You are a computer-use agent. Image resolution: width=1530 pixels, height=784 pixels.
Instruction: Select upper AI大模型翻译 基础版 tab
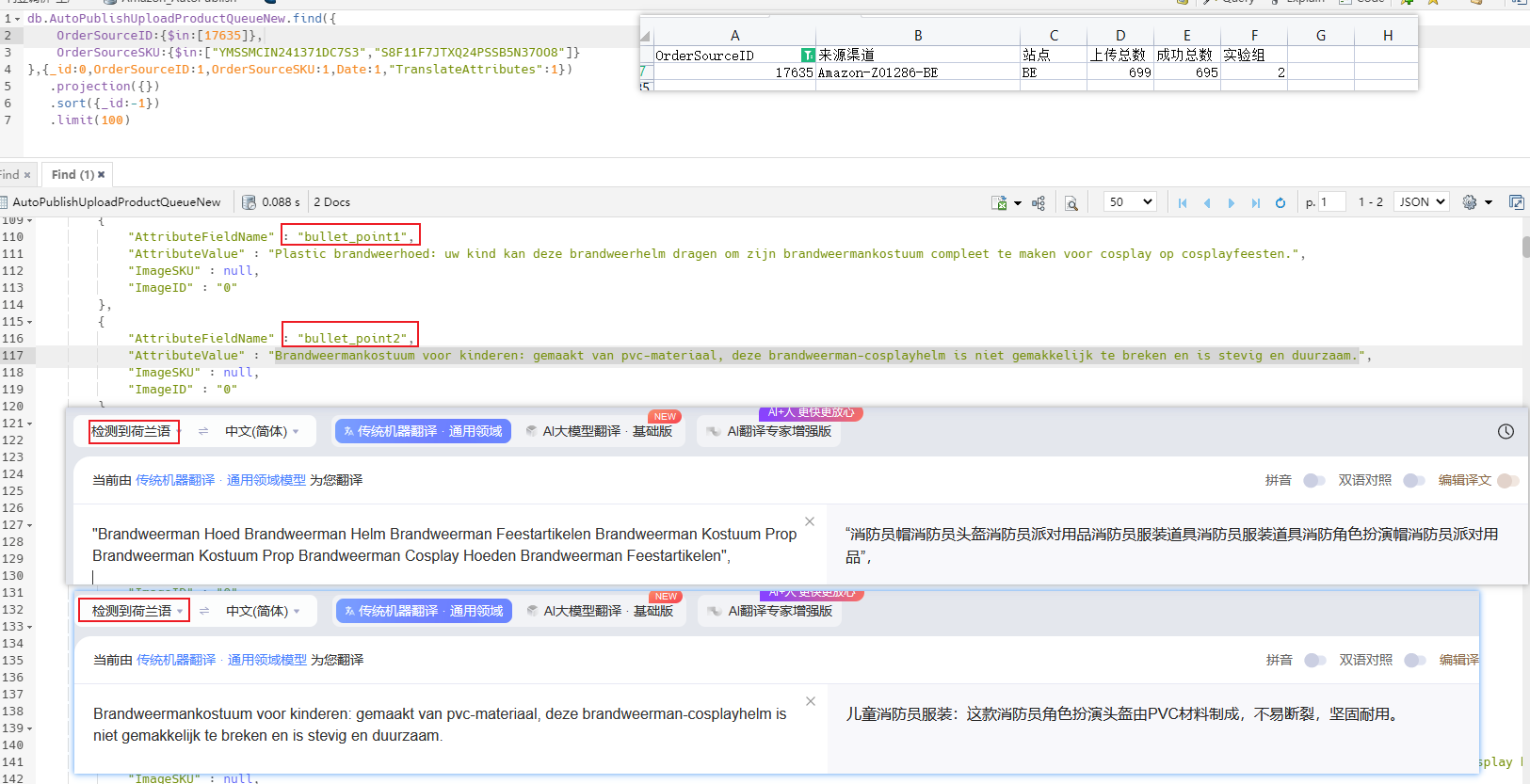(x=599, y=431)
